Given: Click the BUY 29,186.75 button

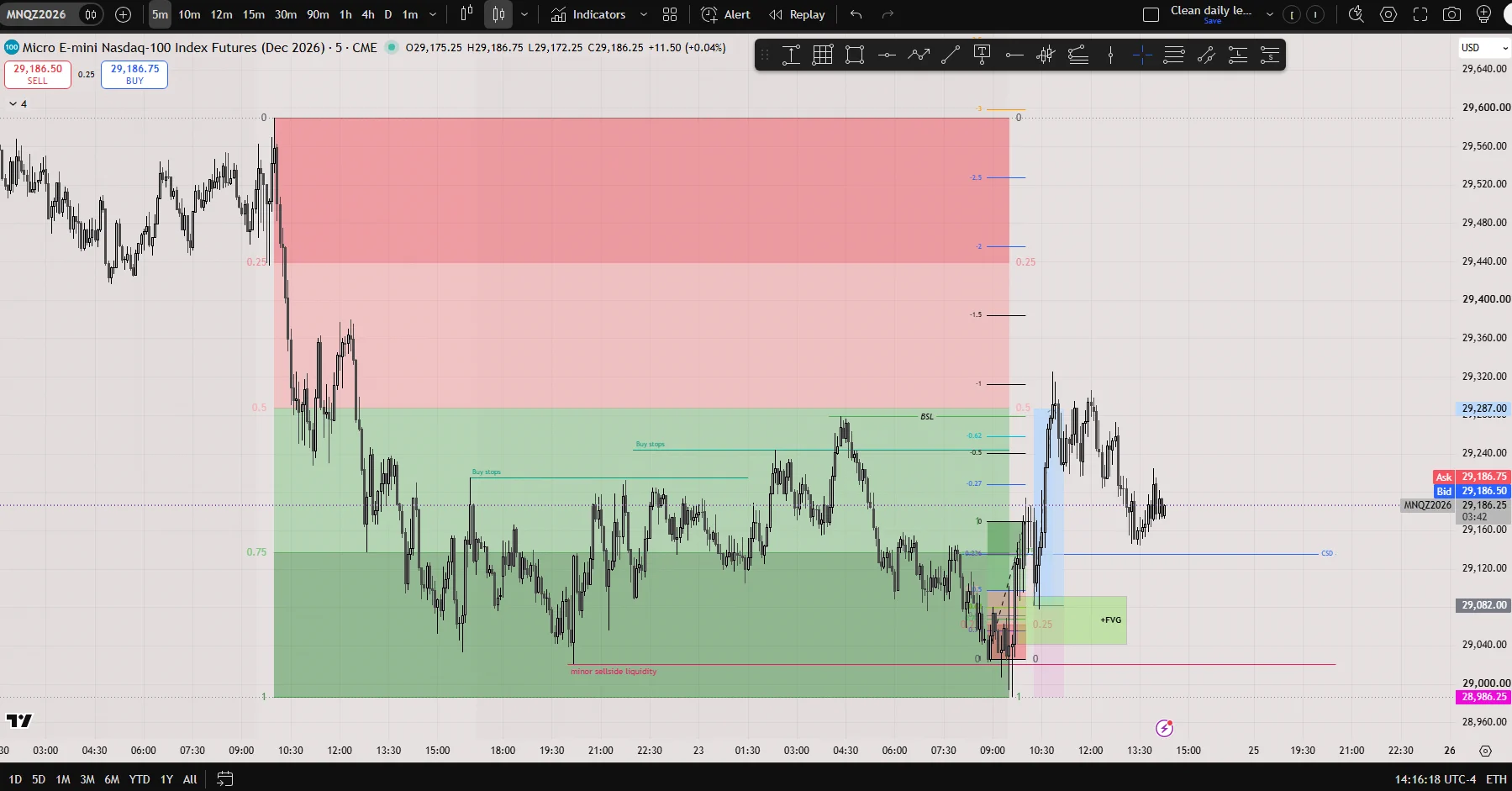Looking at the screenshot, I should point(134,74).
